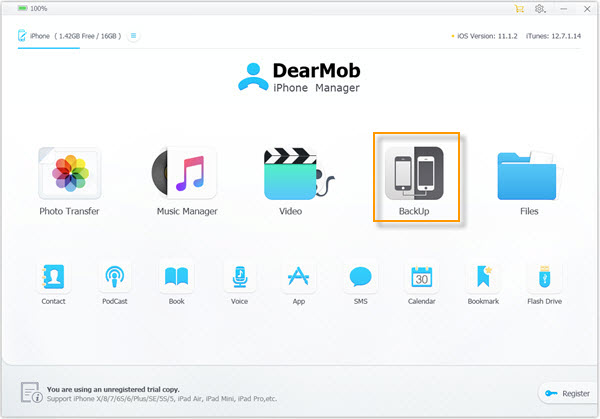Click the DearMob iPhone Manager logo
The image size is (600, 419).
point(299,78)
